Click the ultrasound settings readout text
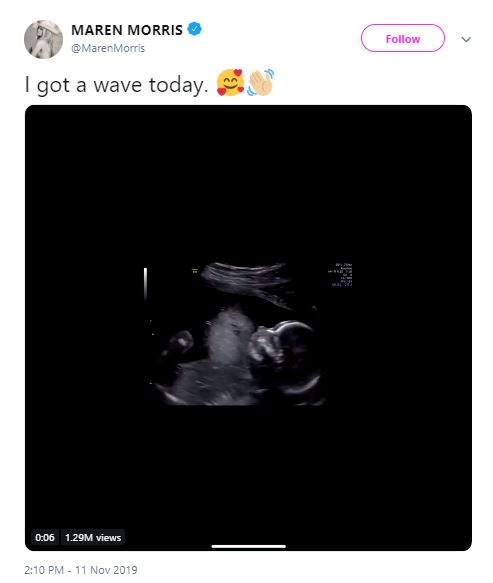The image size is (493, 583). [340, 275]
